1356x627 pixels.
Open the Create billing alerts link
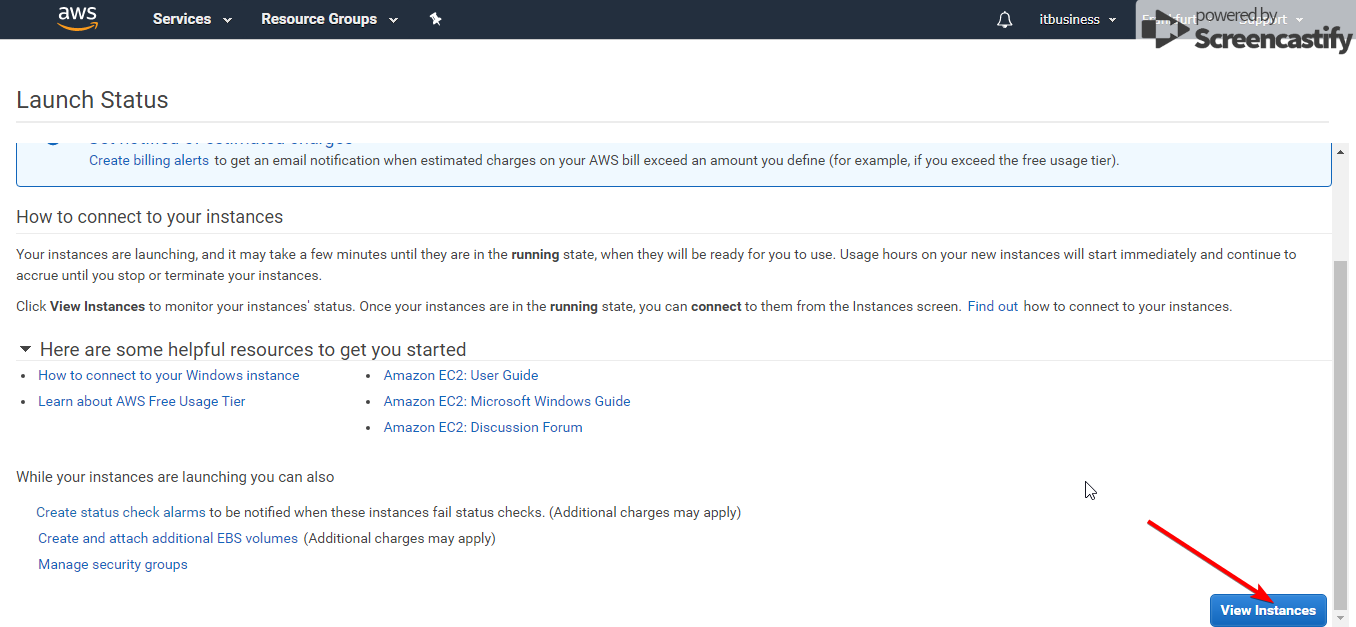[x=149, y=160]
